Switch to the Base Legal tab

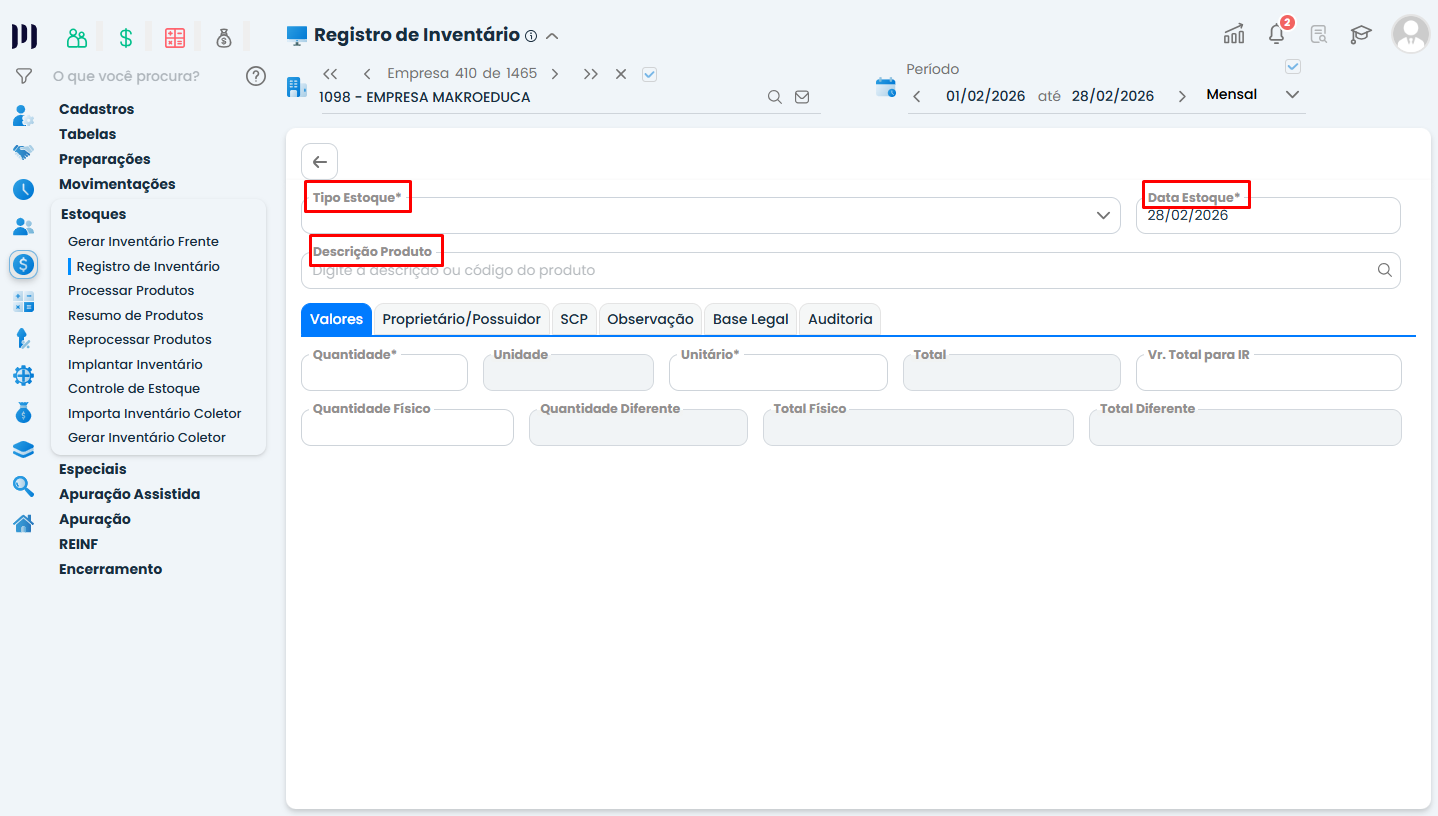751,319
